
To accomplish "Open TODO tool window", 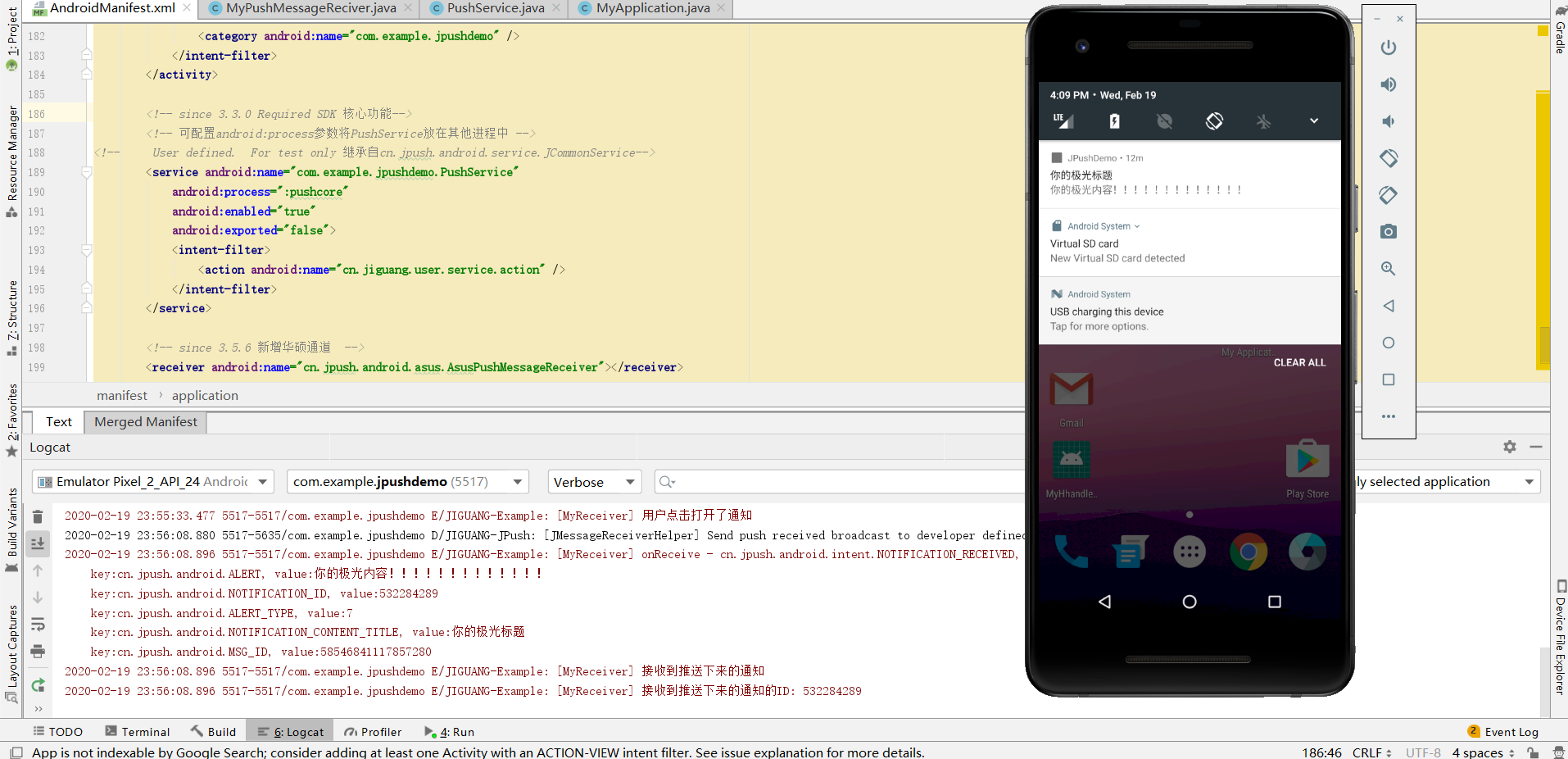I will 58,732.
